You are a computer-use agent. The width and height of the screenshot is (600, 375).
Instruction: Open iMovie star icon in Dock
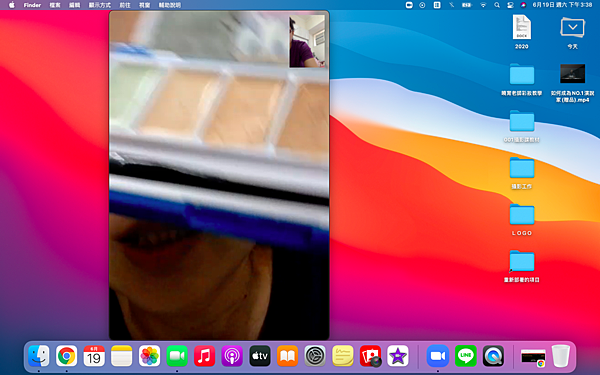398,356
